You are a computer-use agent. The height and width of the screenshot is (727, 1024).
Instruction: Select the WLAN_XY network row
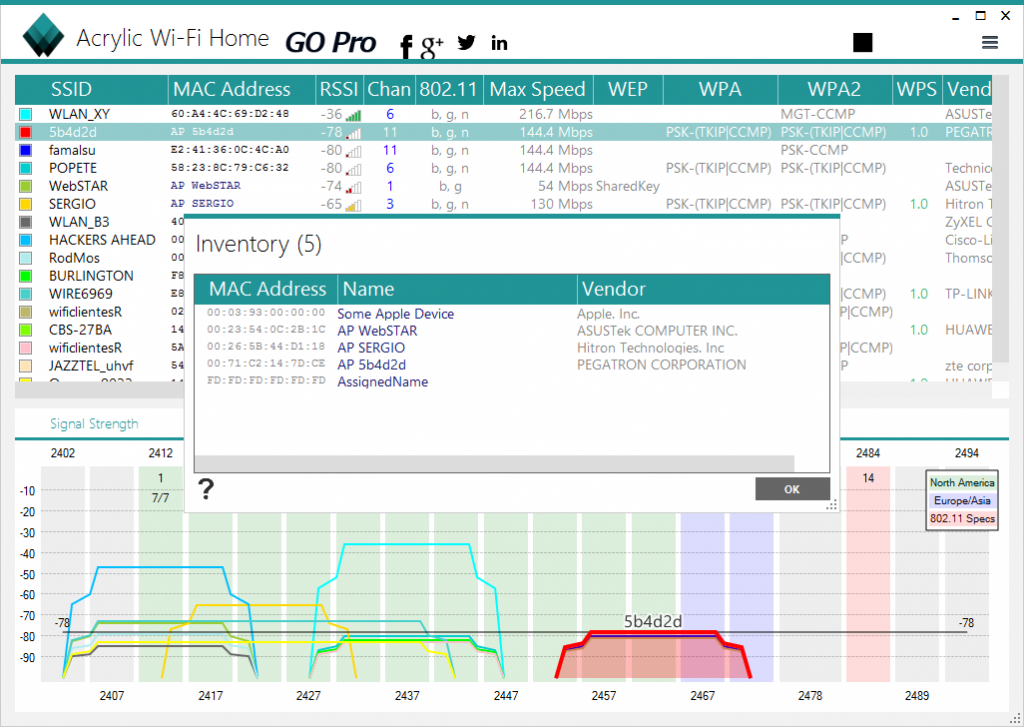tap(503, 114)
